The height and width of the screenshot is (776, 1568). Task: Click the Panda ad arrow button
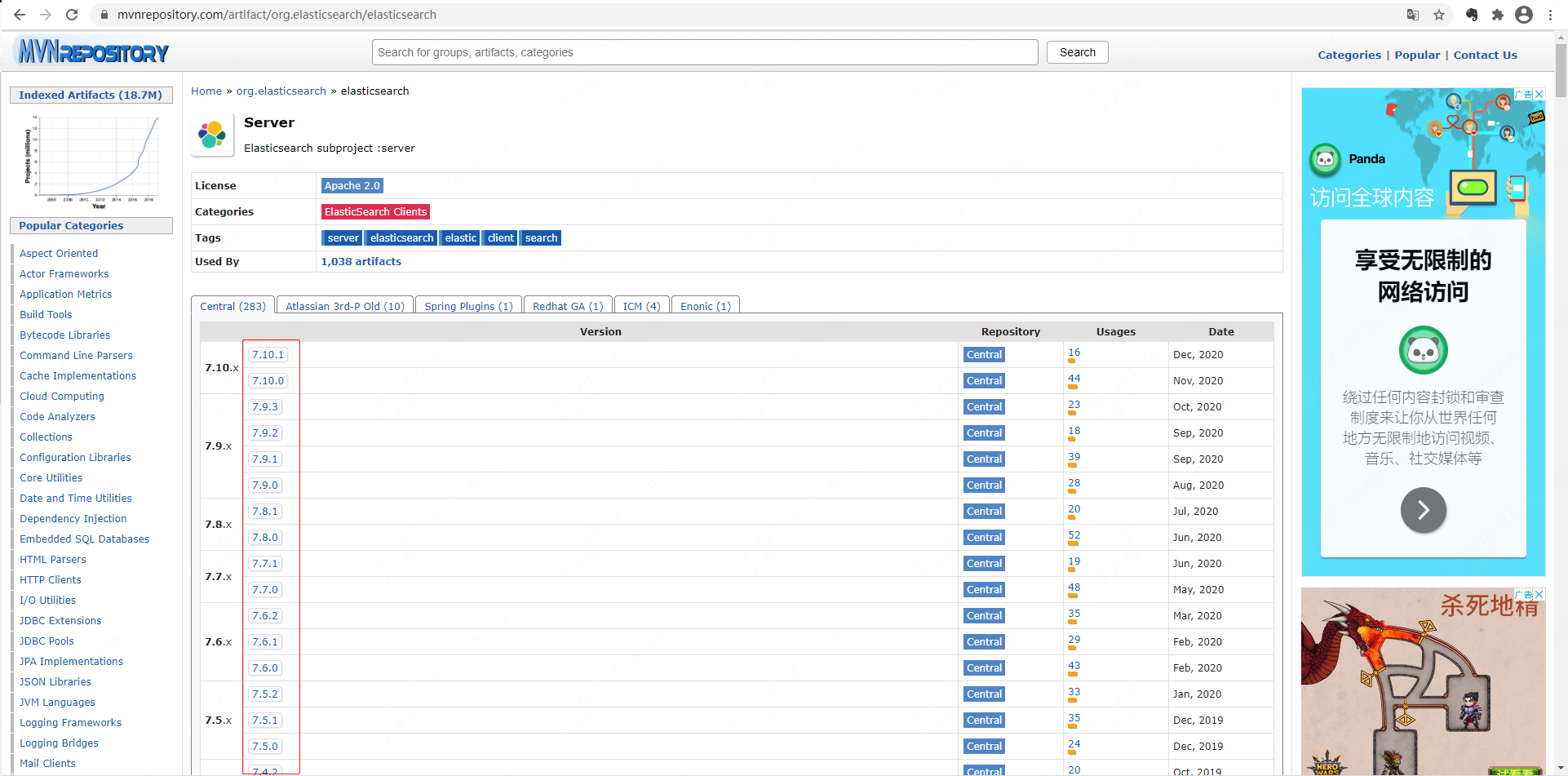point(1423,510)
